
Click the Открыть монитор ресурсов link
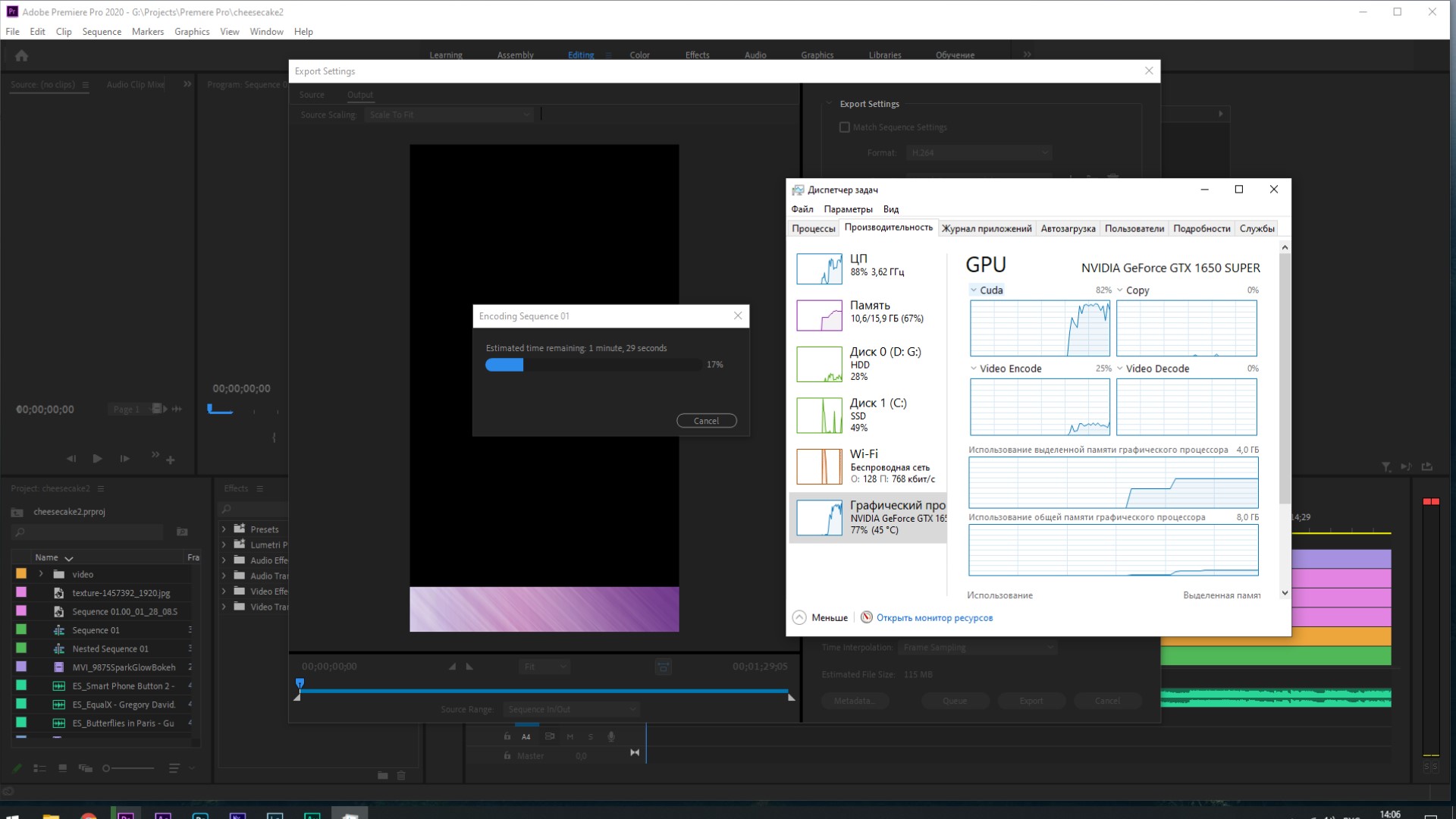pyautogui.click(x=934, y=618)
